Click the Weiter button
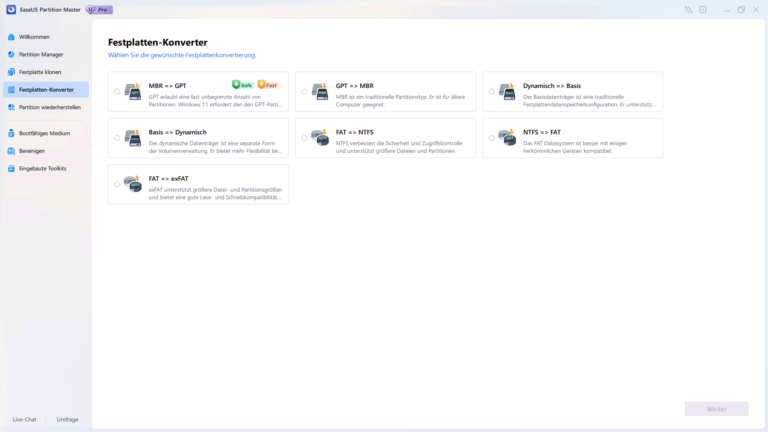Viewport: 768px width, 432px height. tap(717, 409)
